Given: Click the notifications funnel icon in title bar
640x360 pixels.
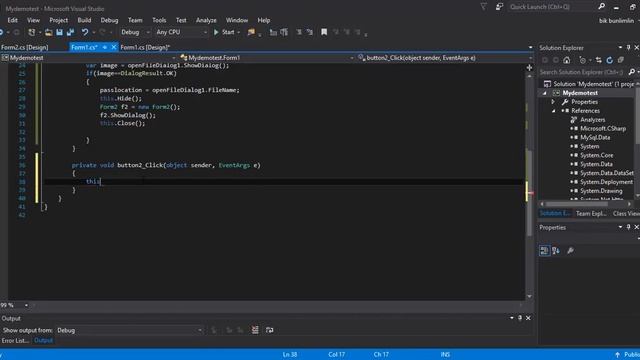Looking at the screenshot, I should tap(483, 7).
